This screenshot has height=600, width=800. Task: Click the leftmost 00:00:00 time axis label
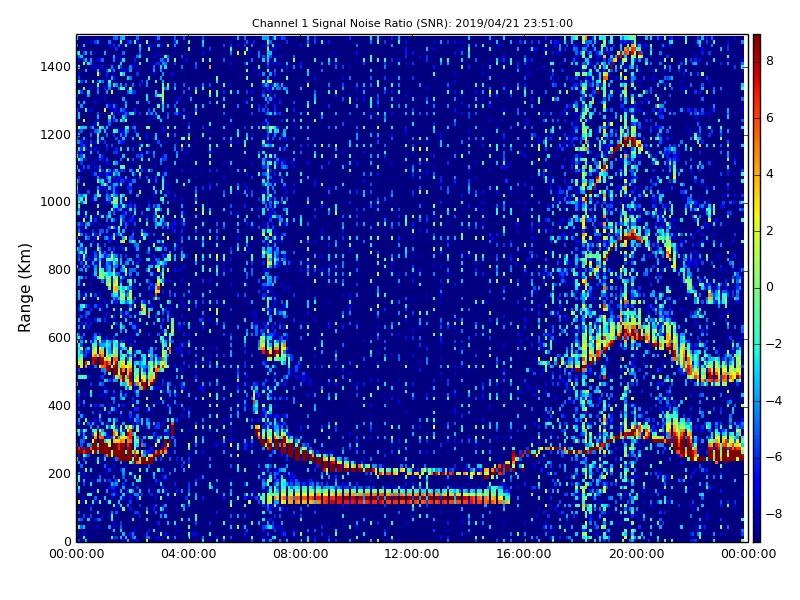[77, 554]
